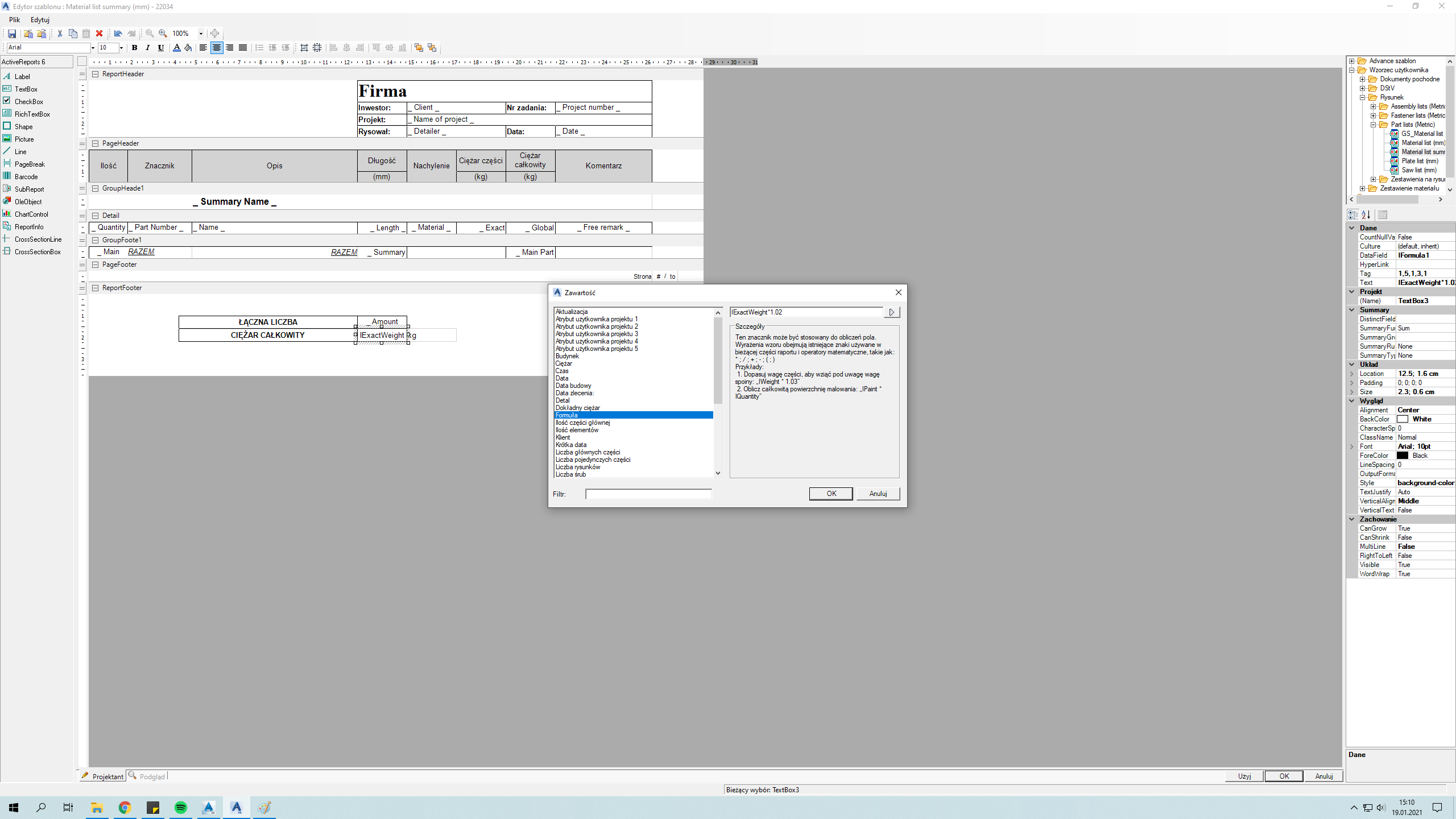Image resolution: width=1456 pixels, height=819 pixels.
Task: Click Użyj in the editor window
Action: pos(1244,776)
